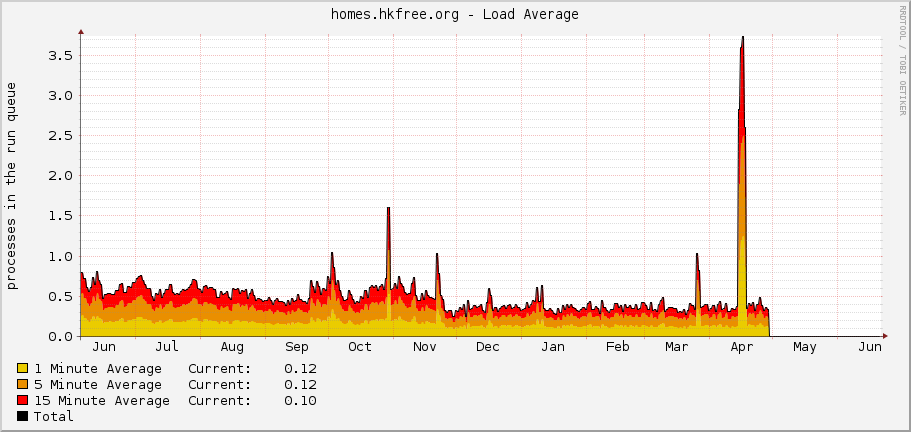
Task: Click the 0.5 y-axis tick label
Action: pyautogui.click(x=60, y=296)
